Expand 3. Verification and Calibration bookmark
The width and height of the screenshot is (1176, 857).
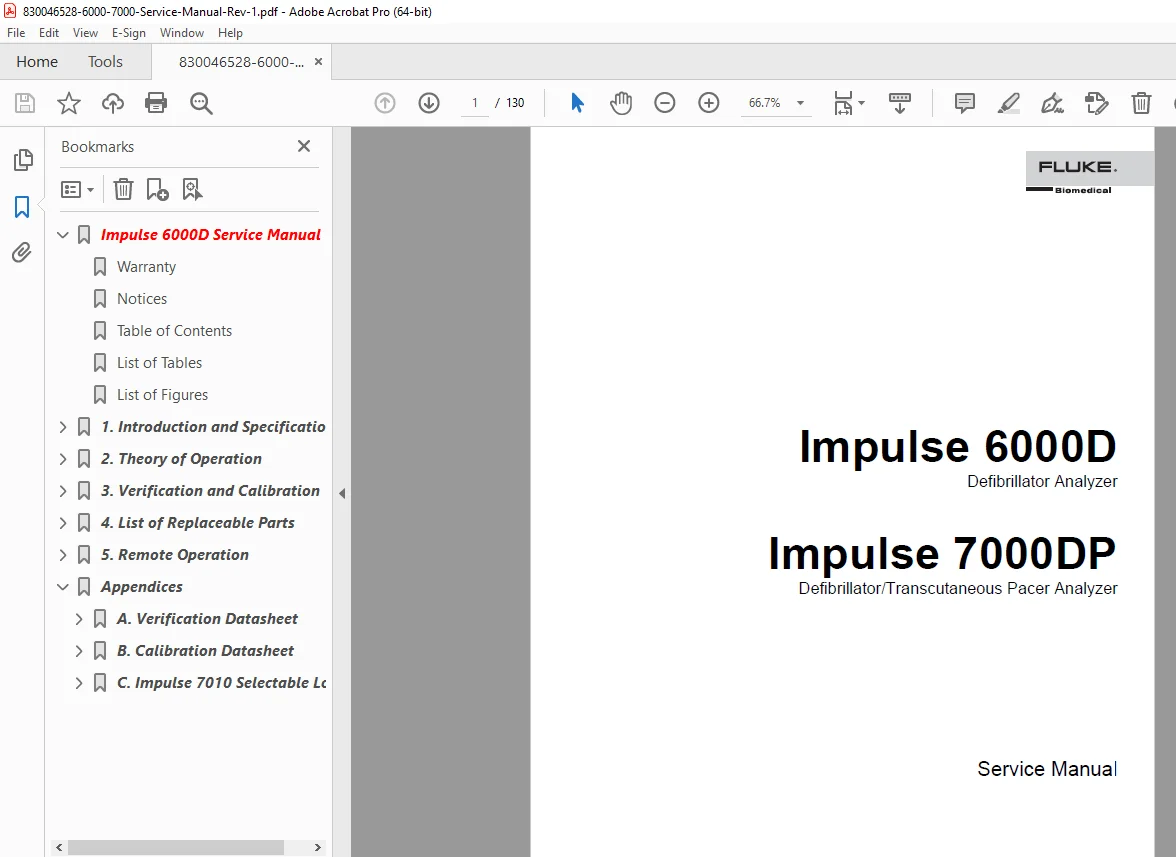63,491
